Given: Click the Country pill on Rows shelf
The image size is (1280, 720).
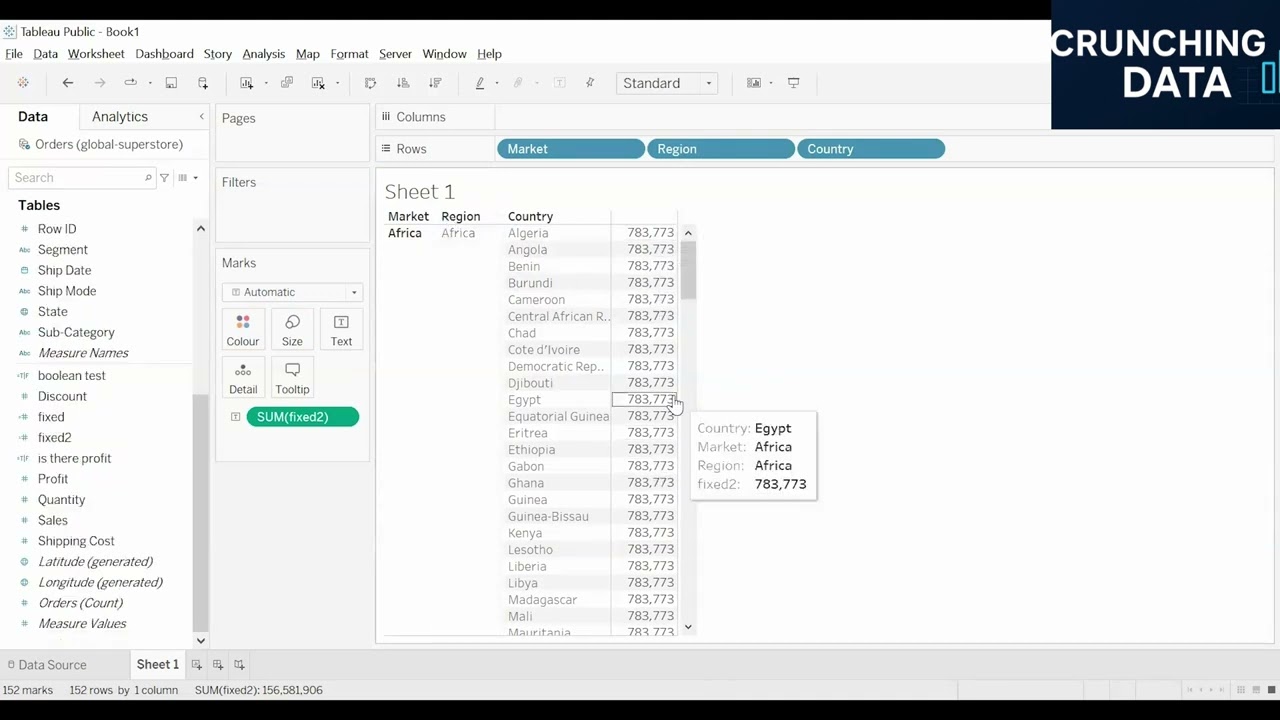Looking at the screenshot, I should point(871,149).
